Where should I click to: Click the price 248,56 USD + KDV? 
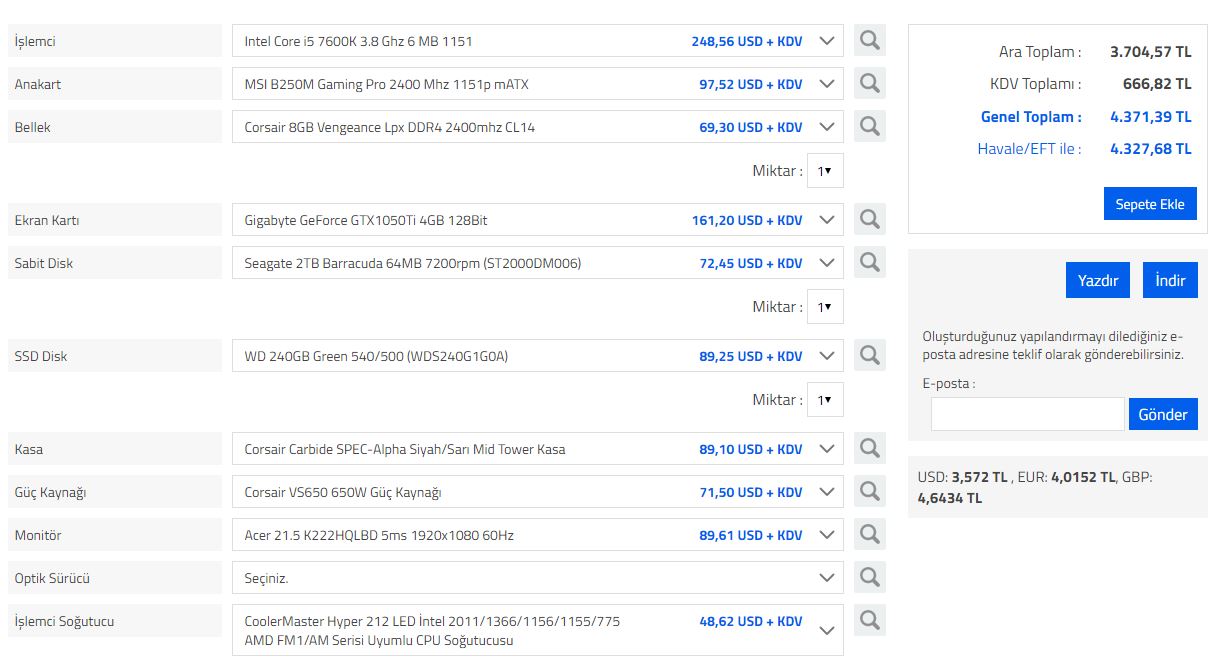[747, 41]
